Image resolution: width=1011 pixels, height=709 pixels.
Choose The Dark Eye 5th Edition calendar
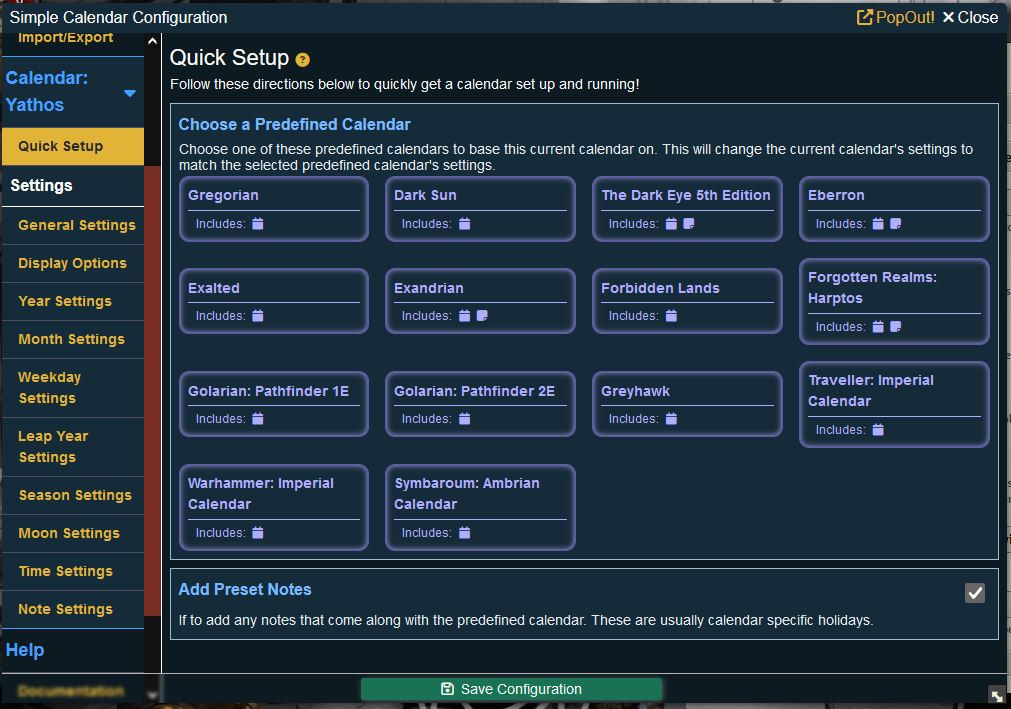[687, 209]
